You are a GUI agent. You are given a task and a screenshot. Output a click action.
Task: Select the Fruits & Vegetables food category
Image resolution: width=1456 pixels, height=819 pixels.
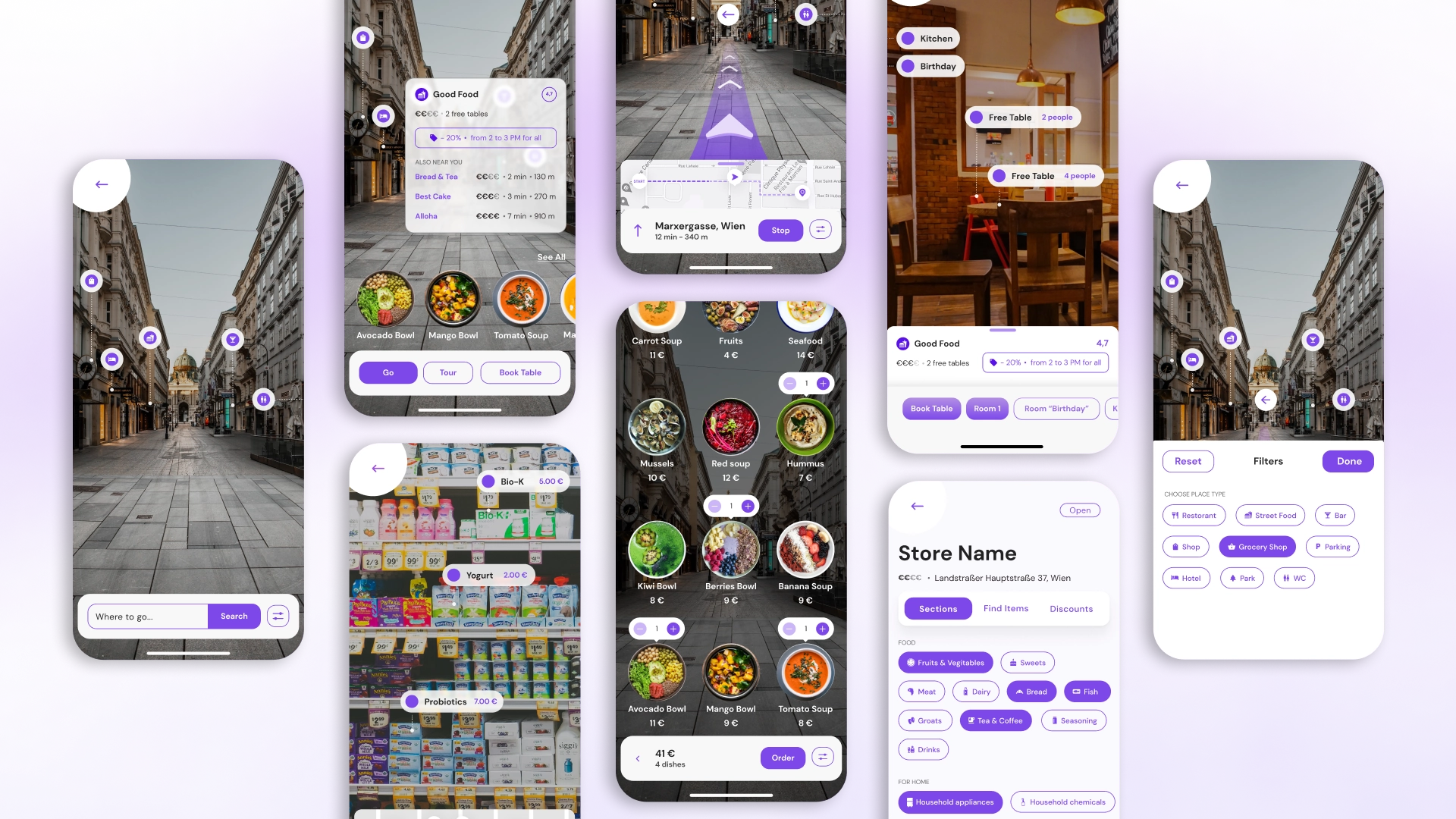click(946, 662)
